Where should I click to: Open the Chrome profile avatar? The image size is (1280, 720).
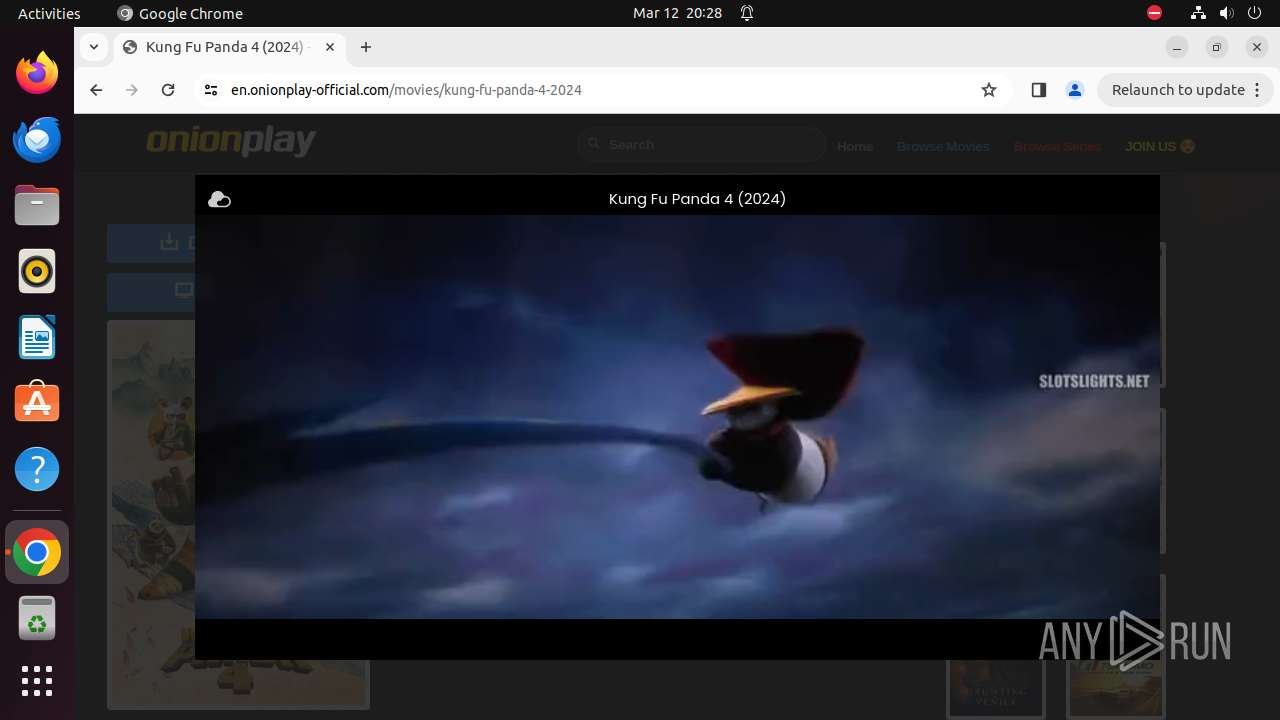(1075, 90)
